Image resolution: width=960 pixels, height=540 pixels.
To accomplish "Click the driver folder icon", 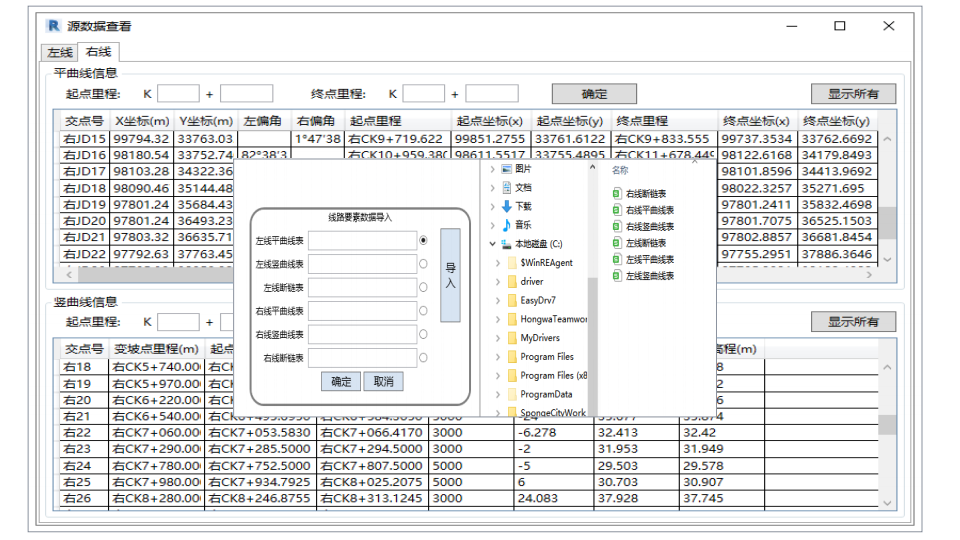I will [512, 282].
